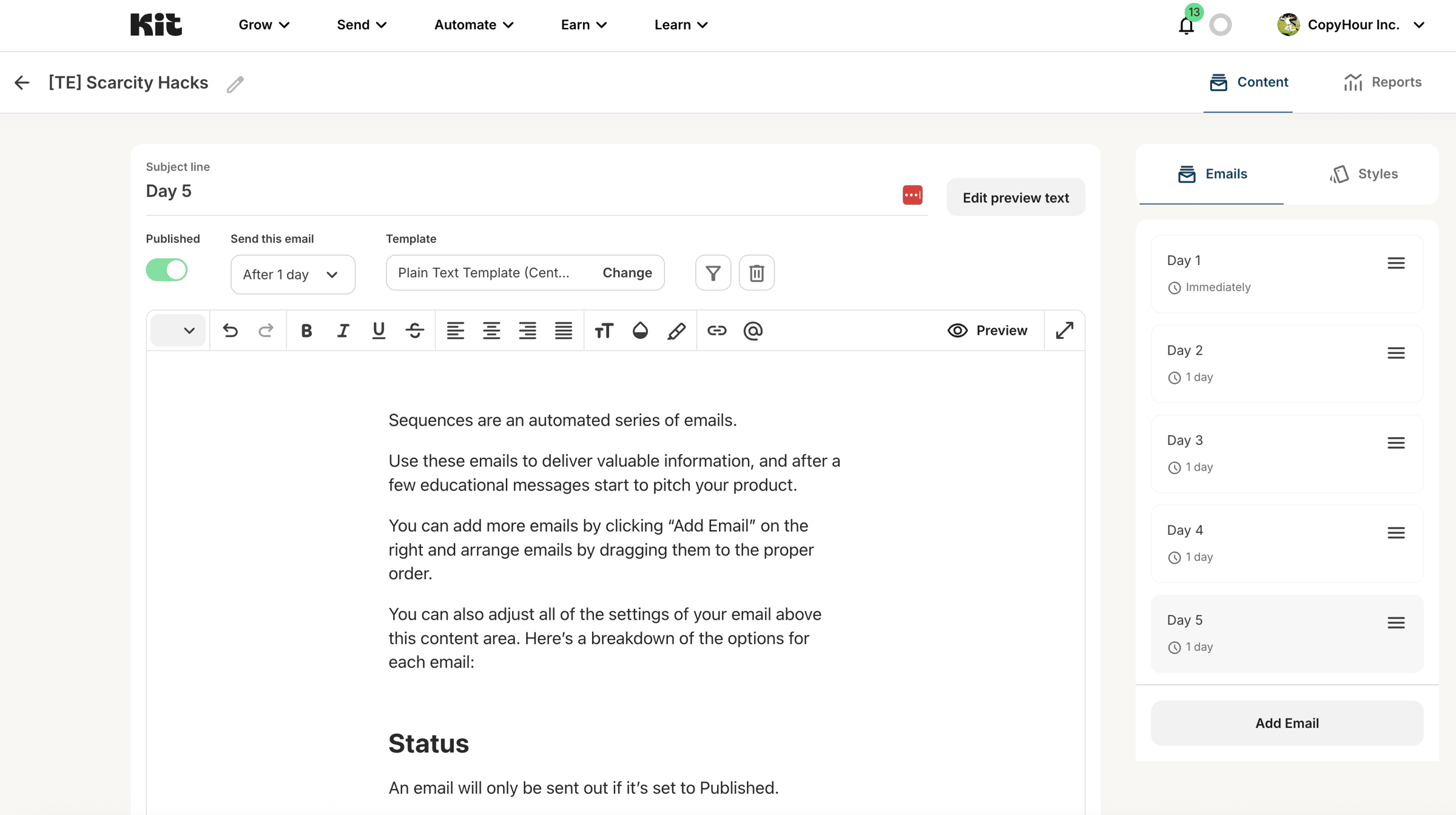
Task: Click the Status heading in editor
Action: click(x=428, y=743)
